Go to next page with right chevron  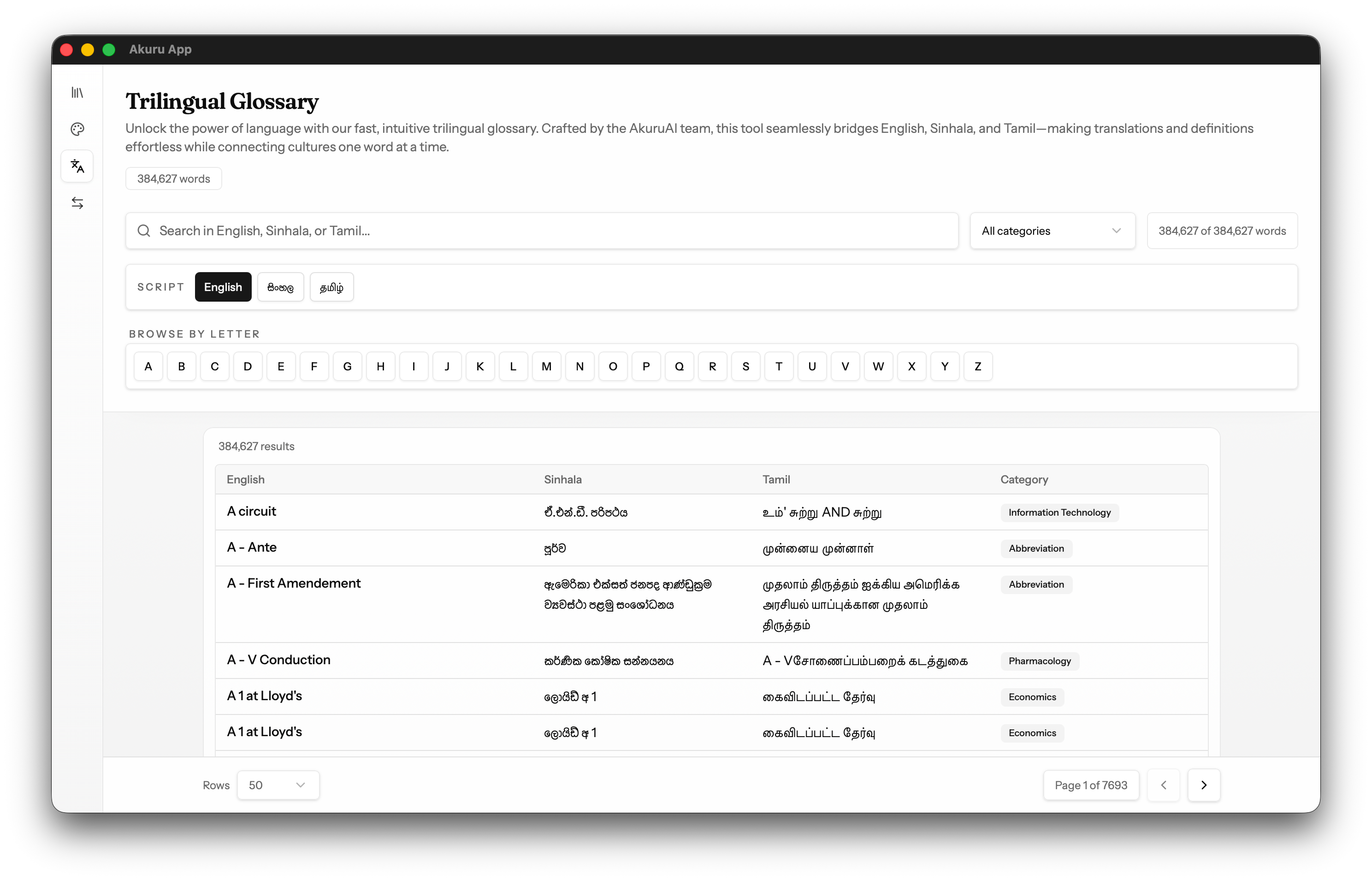coord(1203,785)
